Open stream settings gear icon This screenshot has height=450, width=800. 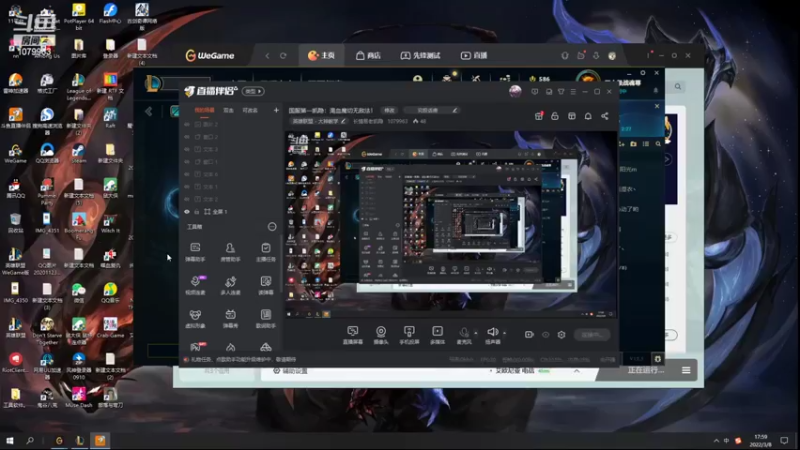pos(561,335)
